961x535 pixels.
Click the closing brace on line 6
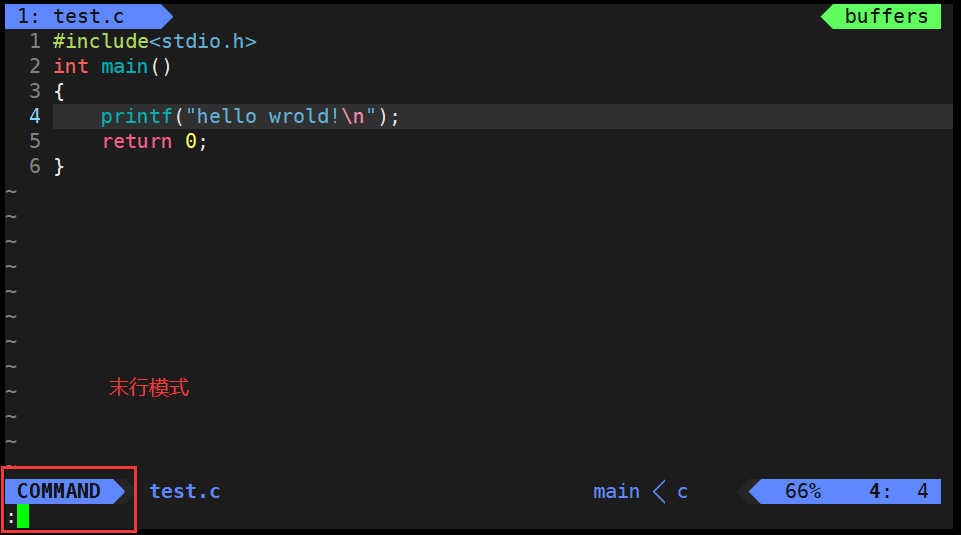[x=59, y=167]
